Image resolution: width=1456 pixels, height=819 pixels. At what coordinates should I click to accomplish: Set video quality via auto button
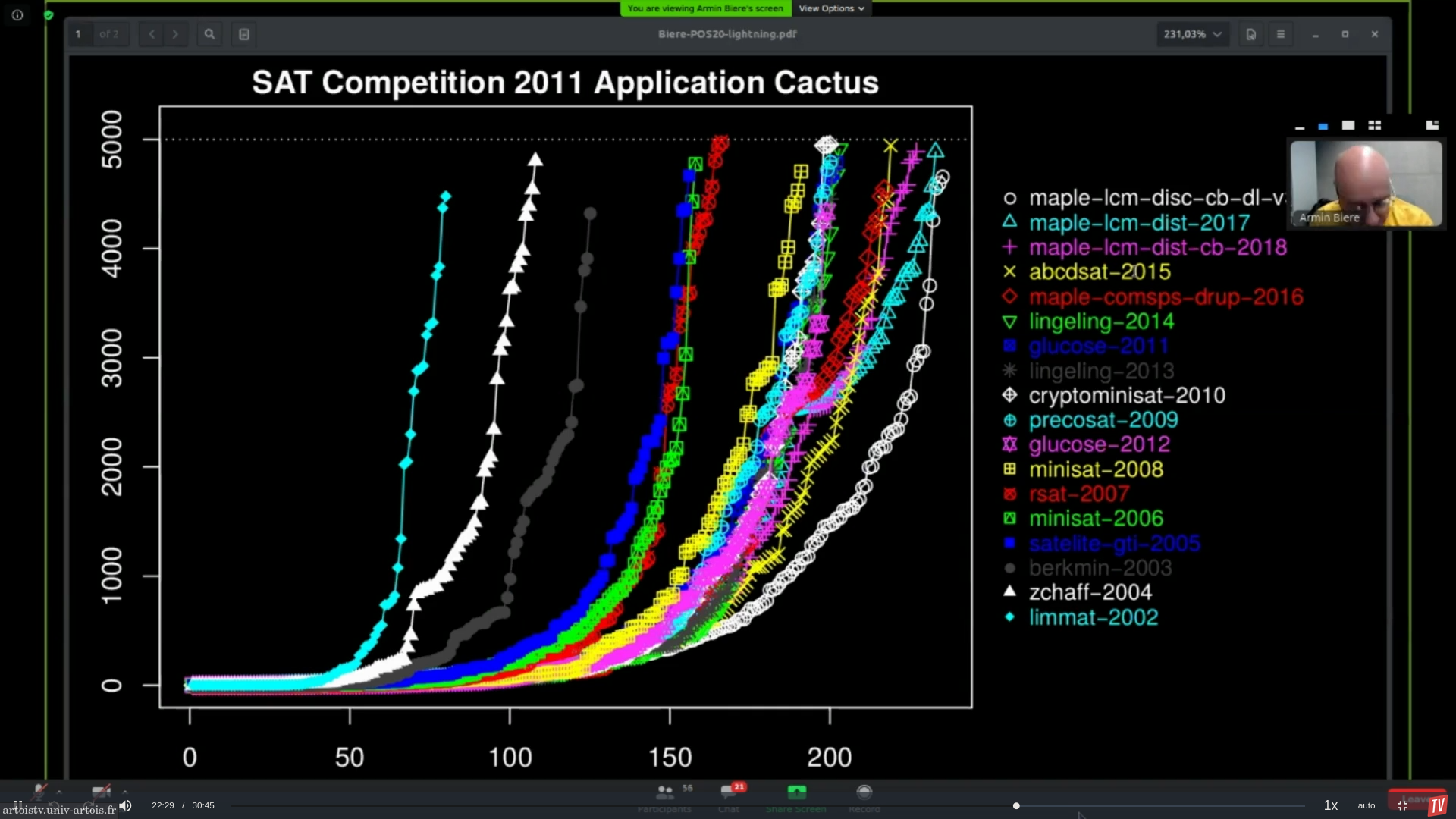click(x=1367, y=805)
